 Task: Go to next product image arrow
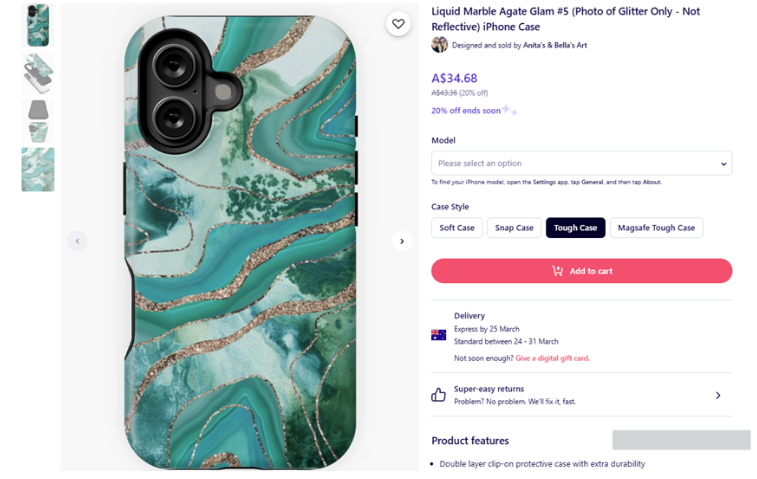(402, 241)
